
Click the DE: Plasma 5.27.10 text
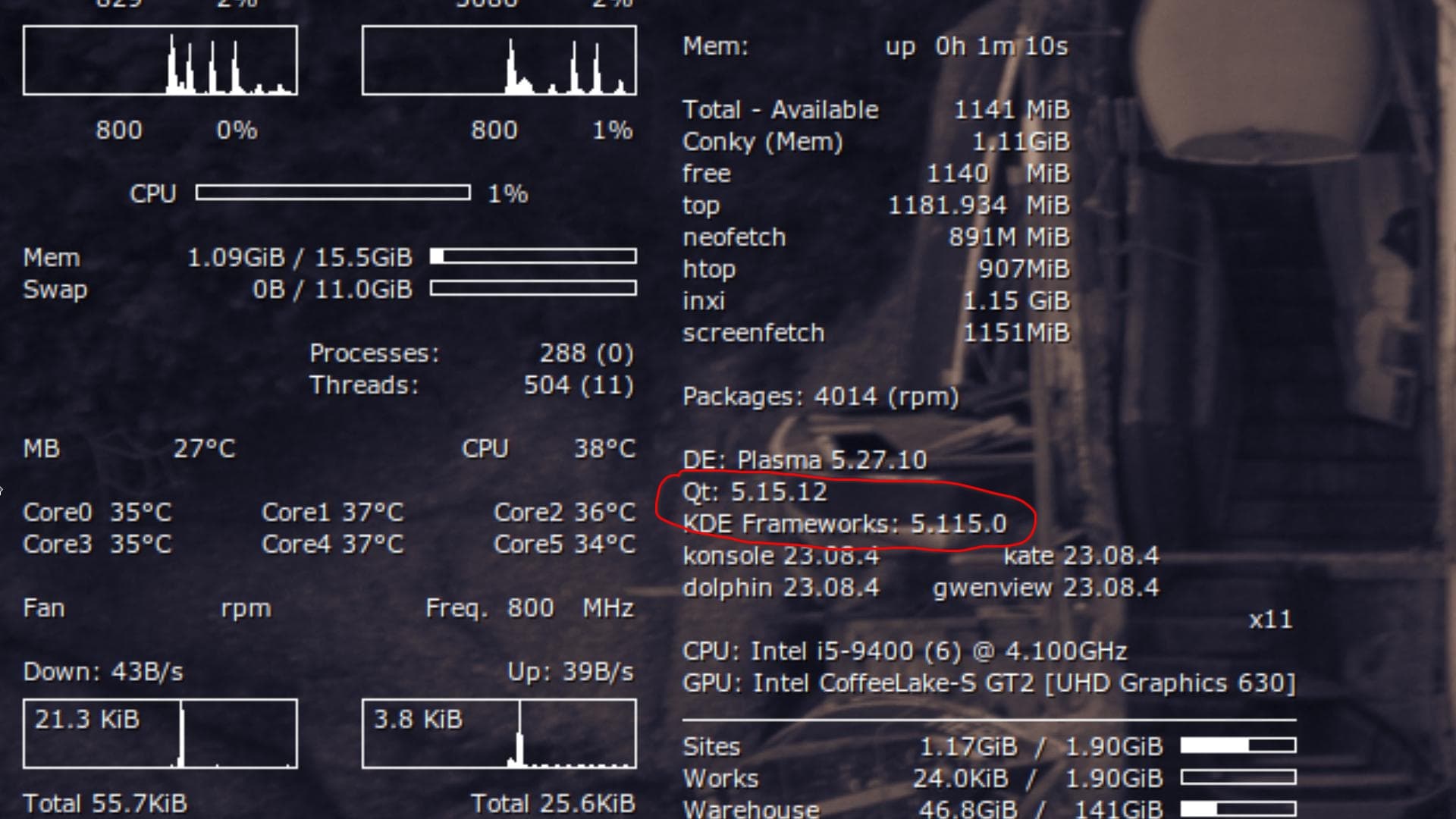(x=804, y=460)
